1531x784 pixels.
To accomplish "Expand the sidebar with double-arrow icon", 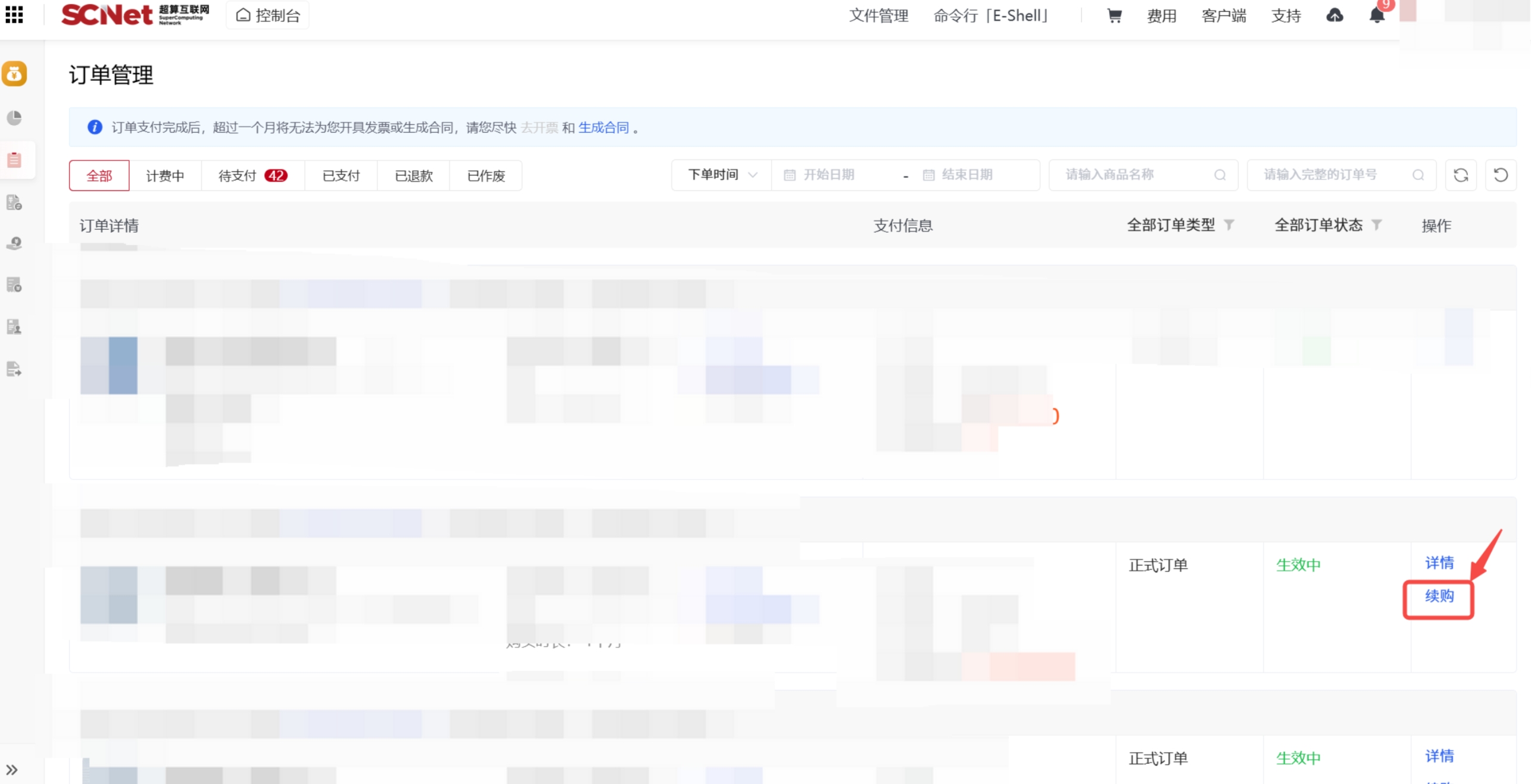I will 12,770.
